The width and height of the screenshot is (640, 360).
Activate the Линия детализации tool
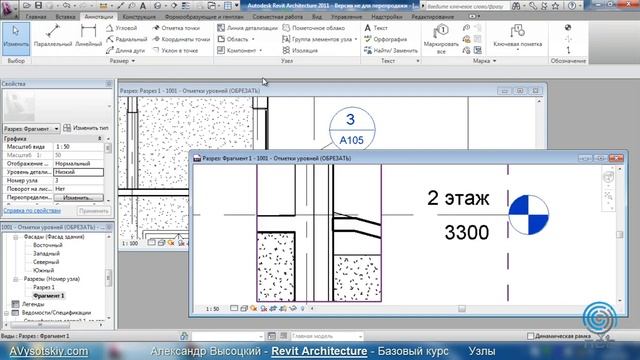(247, 28)
